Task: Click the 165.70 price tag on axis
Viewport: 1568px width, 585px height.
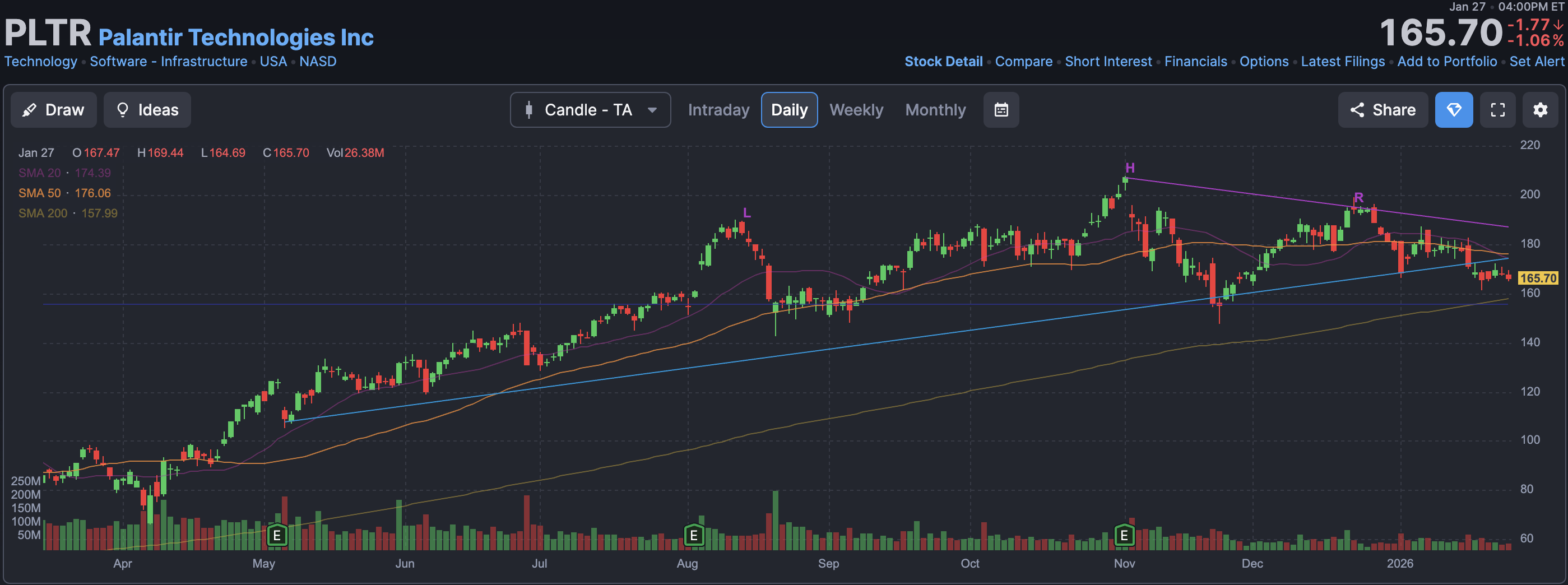Action: point(1538,278)
